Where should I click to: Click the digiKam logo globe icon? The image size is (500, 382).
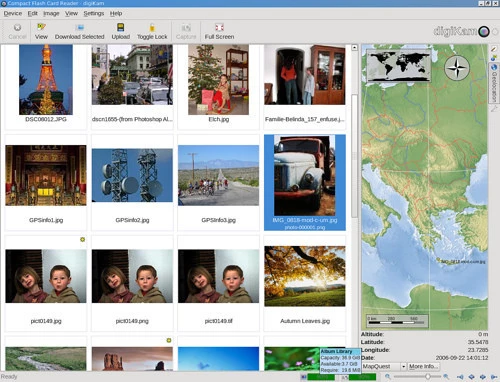(484, 32)
